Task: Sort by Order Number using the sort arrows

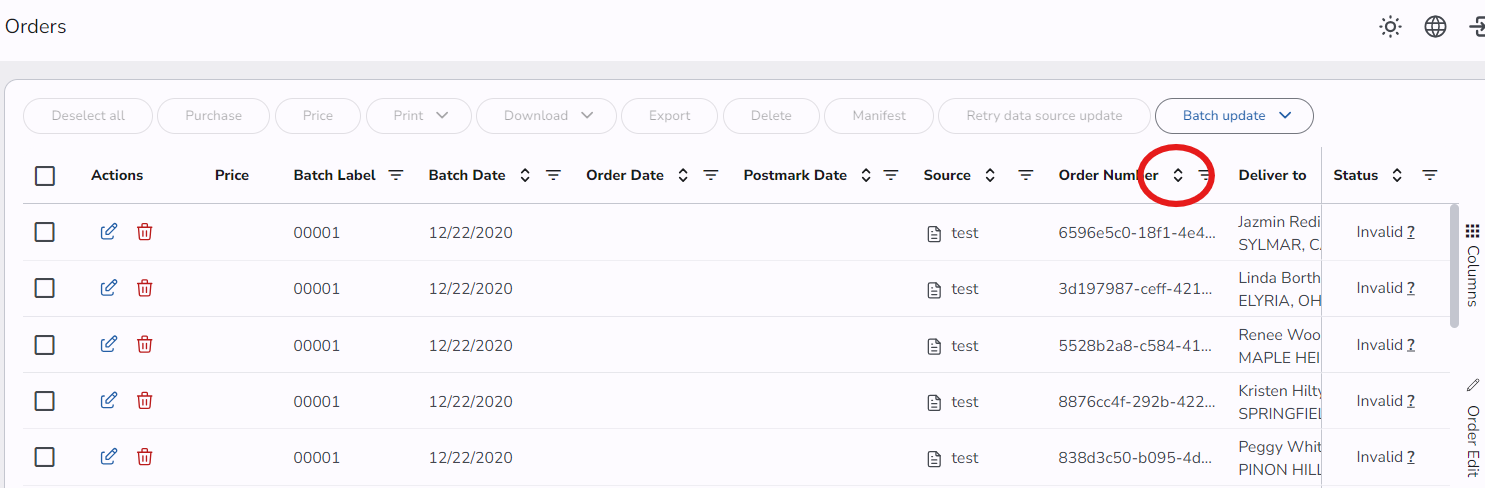Action: (1178, 175)
